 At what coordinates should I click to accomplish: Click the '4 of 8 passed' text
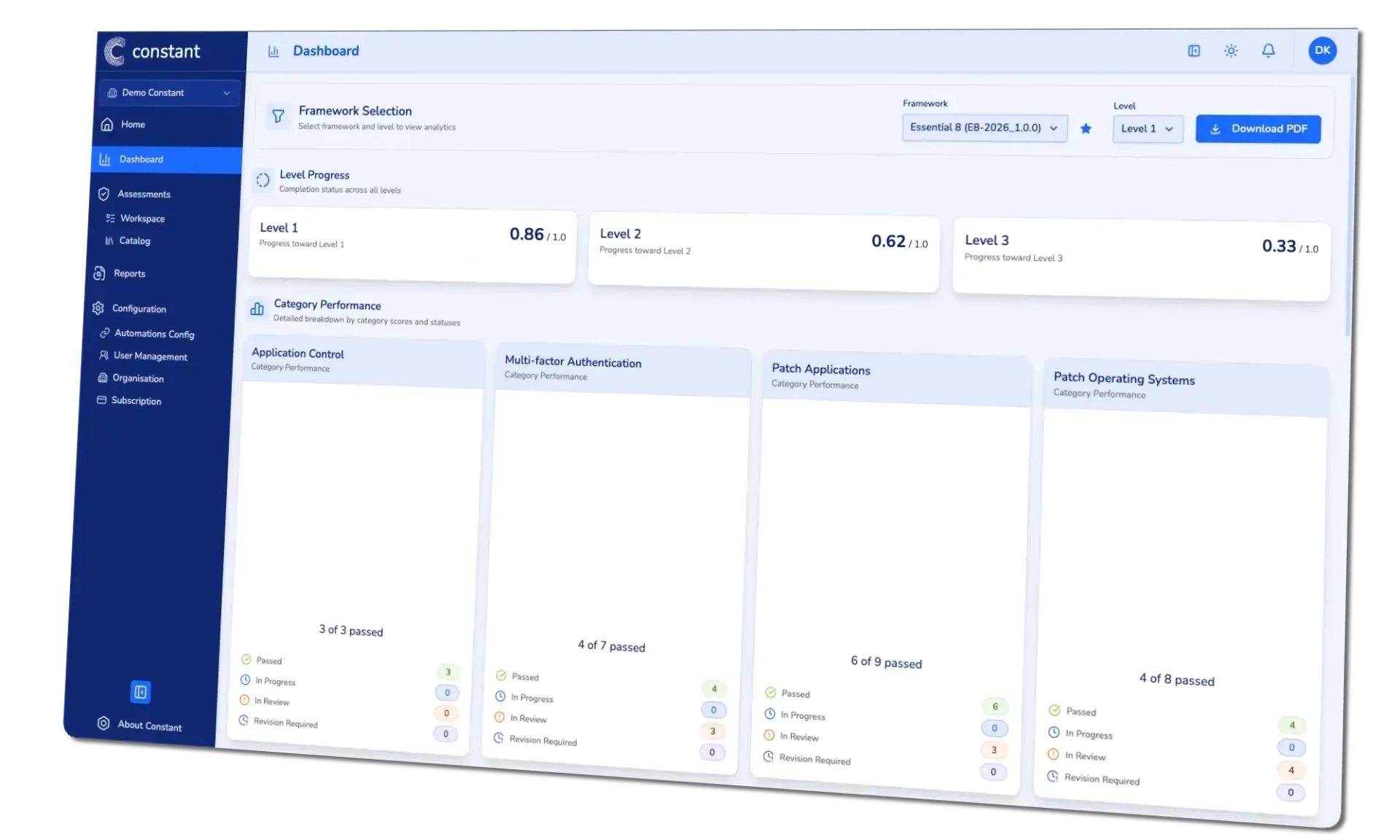[1177, 680]
